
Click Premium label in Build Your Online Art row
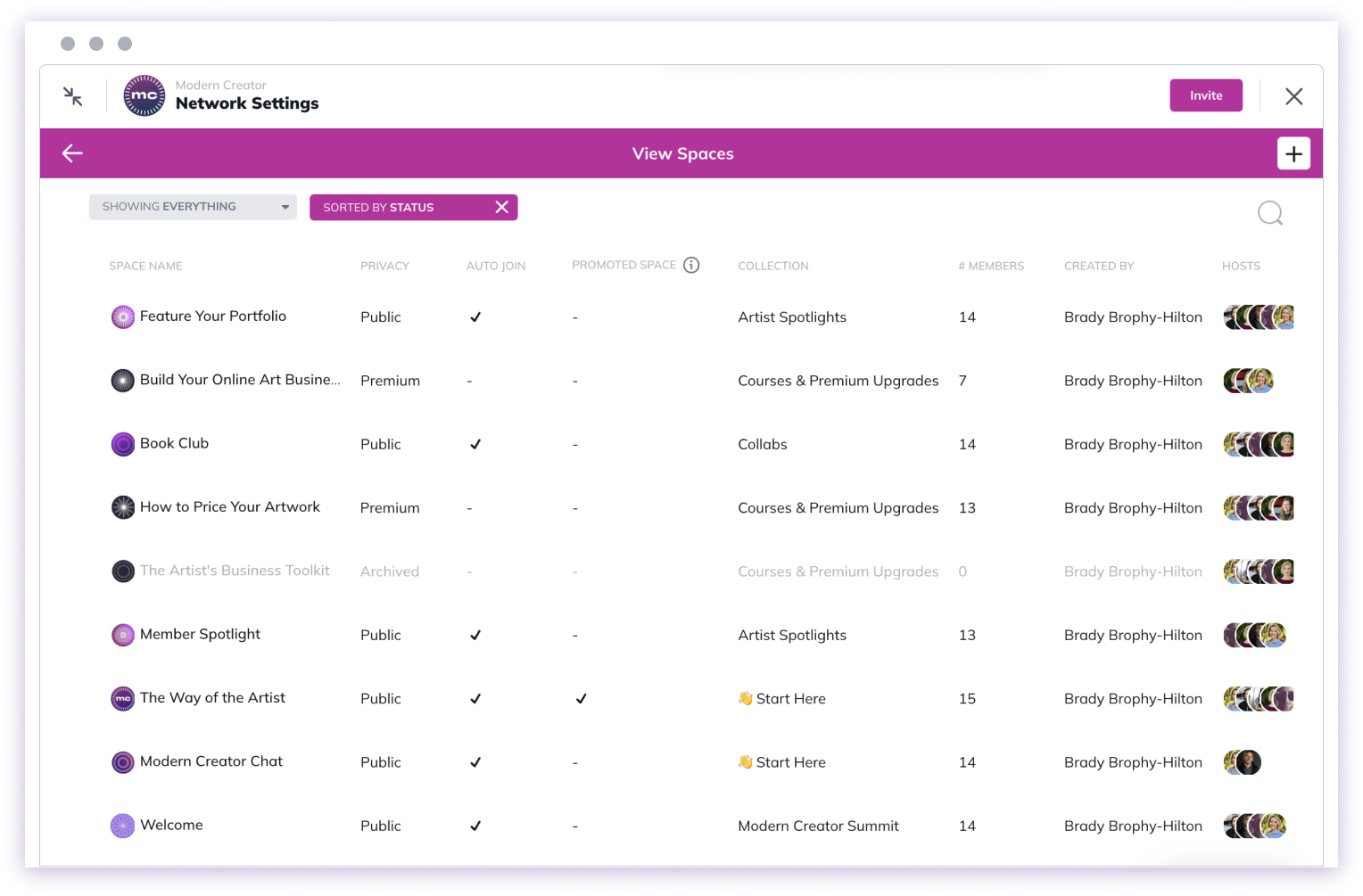pos(390,381)
